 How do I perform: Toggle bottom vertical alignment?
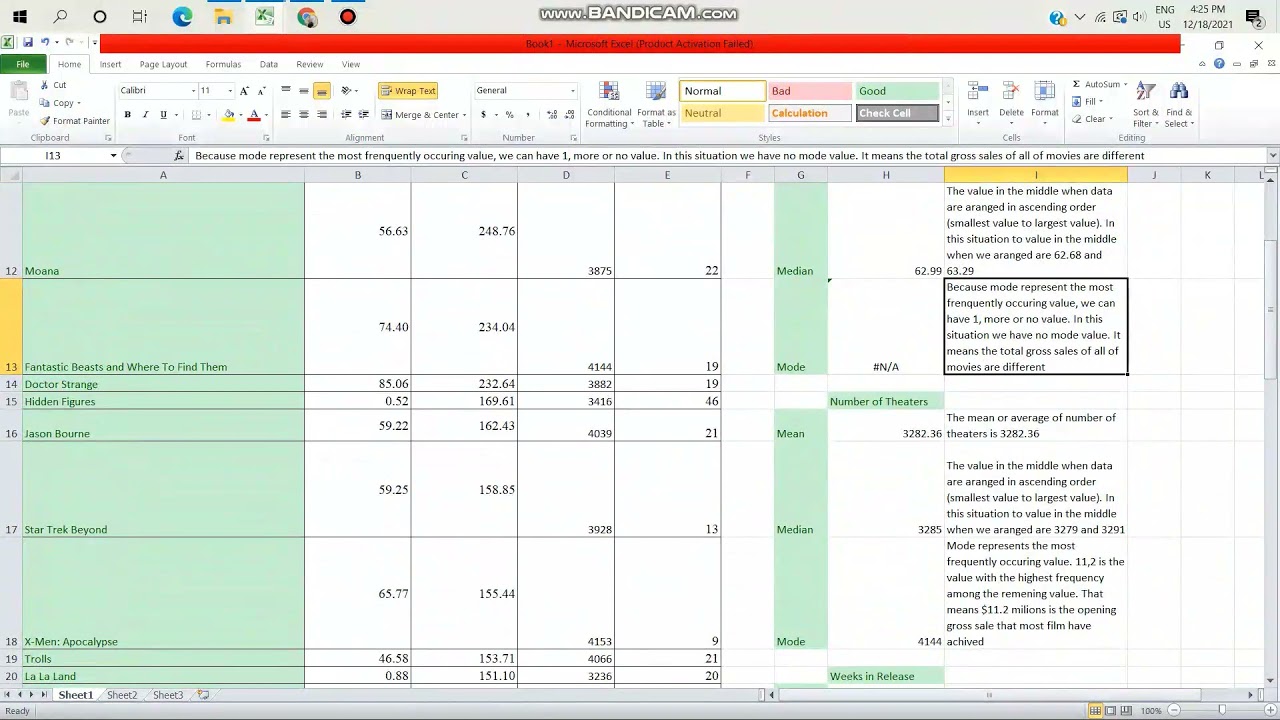[322, 90]
